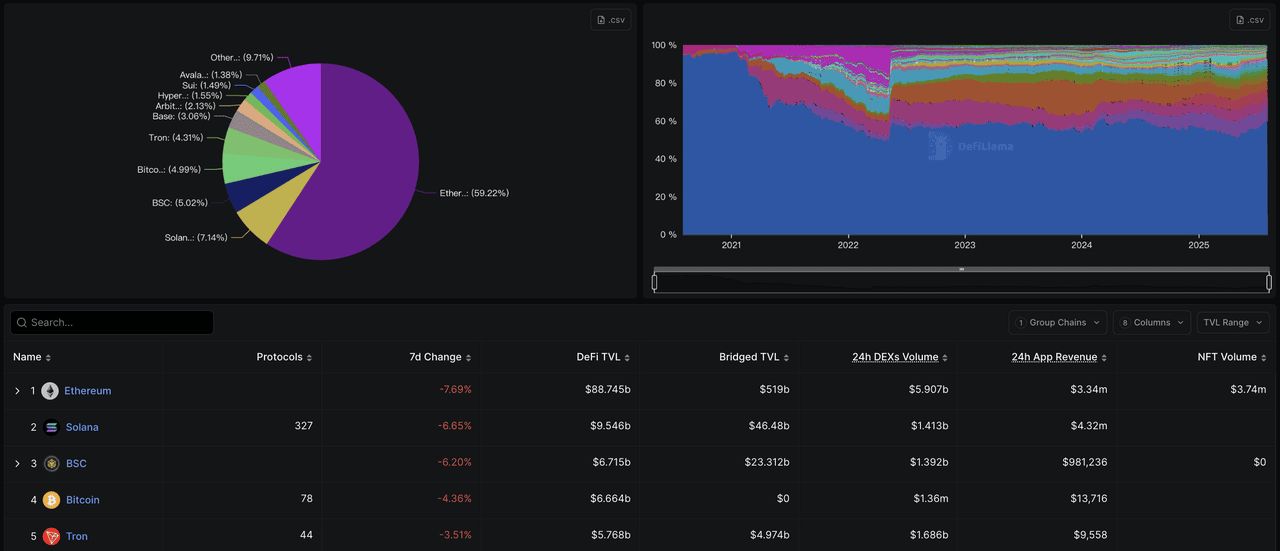Viewport: 1280px width, 551px height.
Task: Open the TVL Range dropdown
Action: tap(1232, 322)
